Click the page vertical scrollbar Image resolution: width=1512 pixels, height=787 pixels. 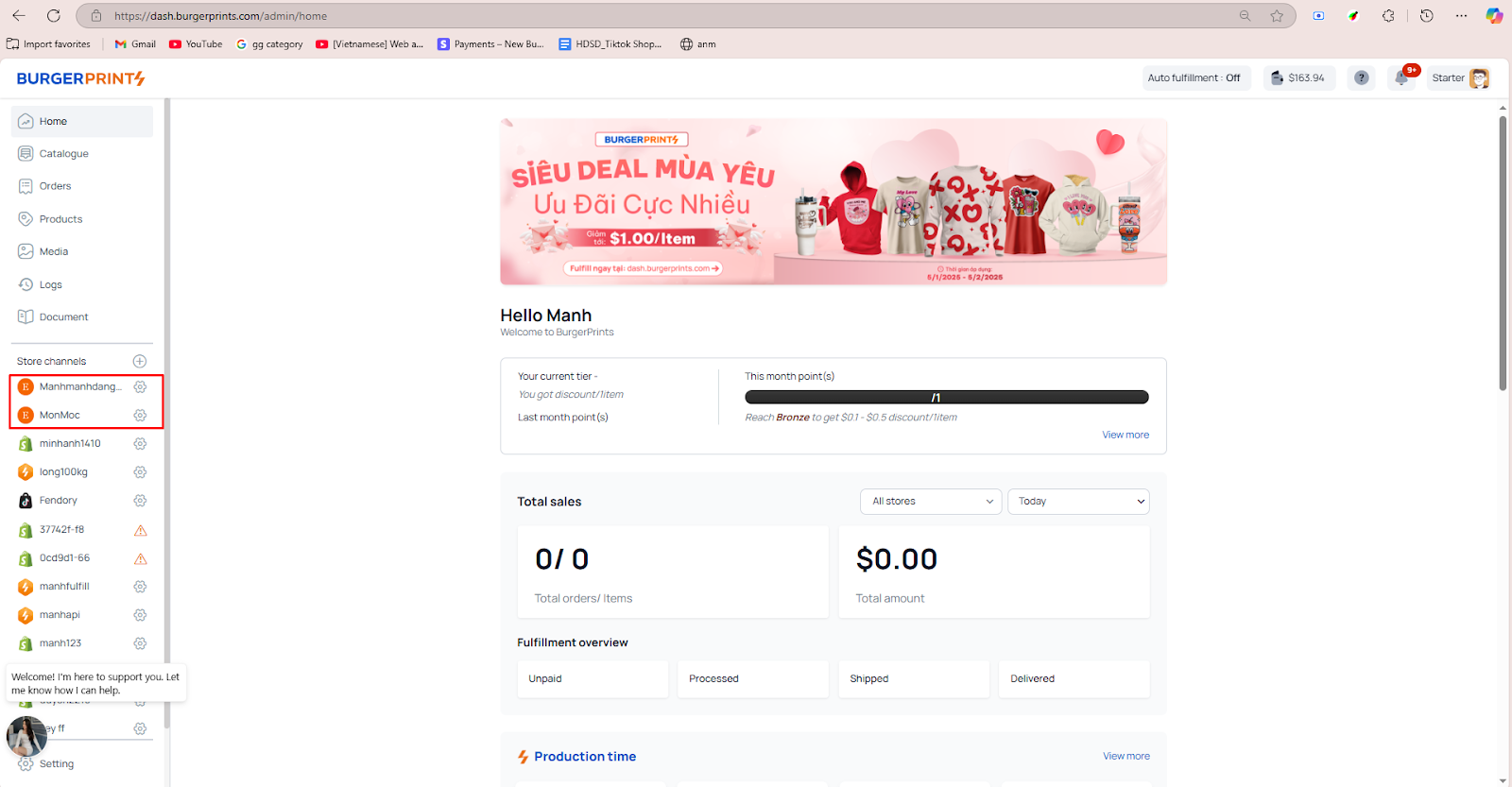(1503, 252)
